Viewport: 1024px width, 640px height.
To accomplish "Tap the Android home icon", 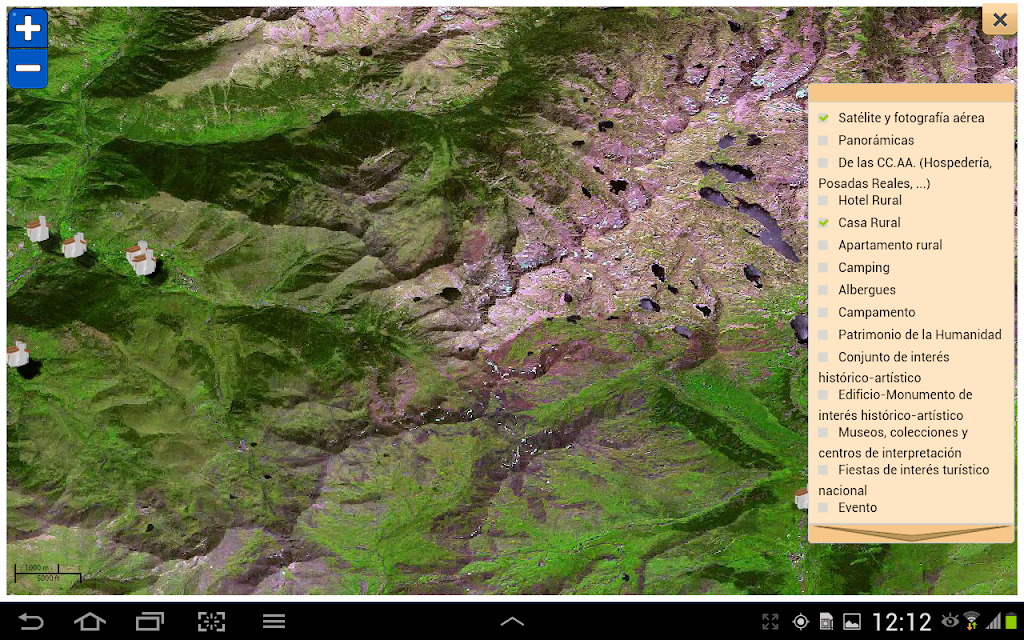I will 90,621.
